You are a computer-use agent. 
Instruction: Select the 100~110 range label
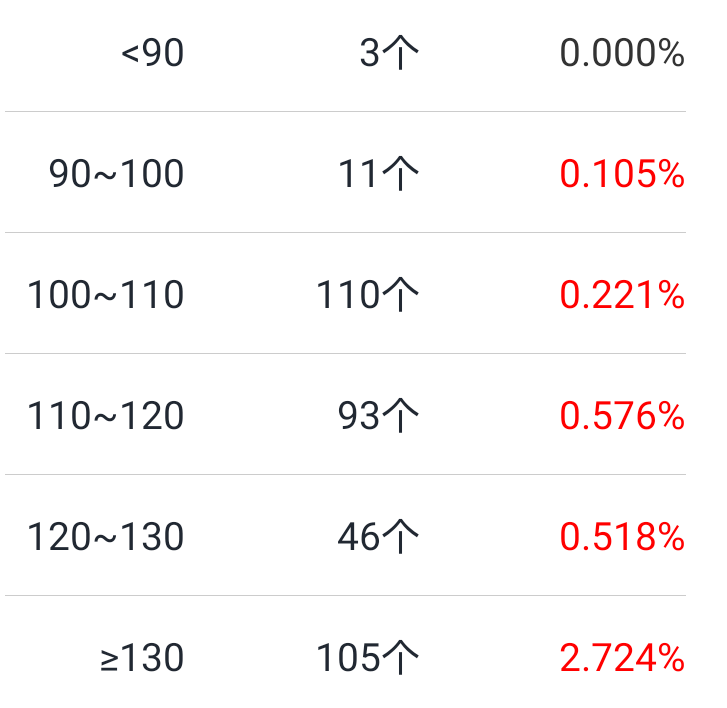(105, 296)
